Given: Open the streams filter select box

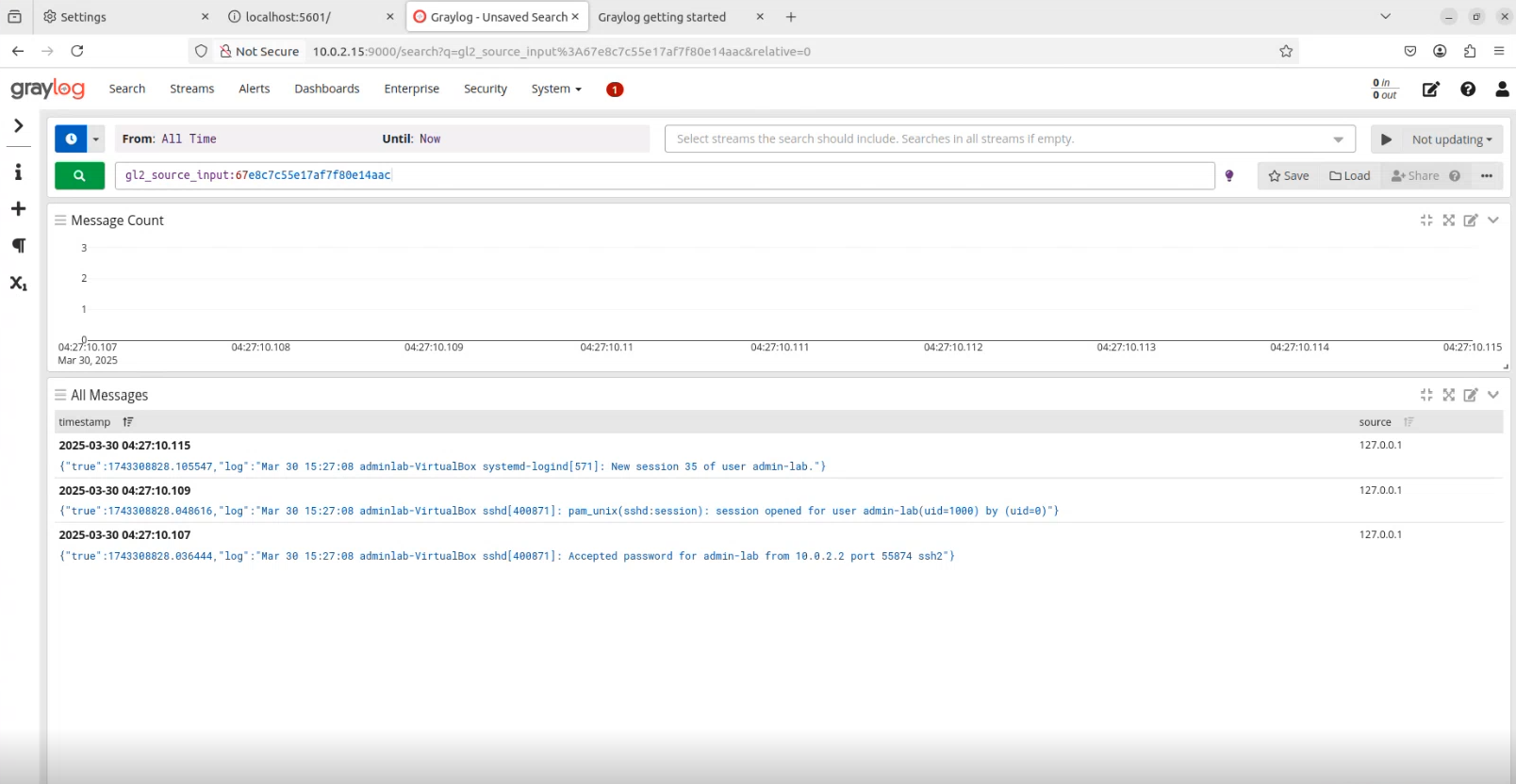Looking at the screenshot, I should [1010, 139].
